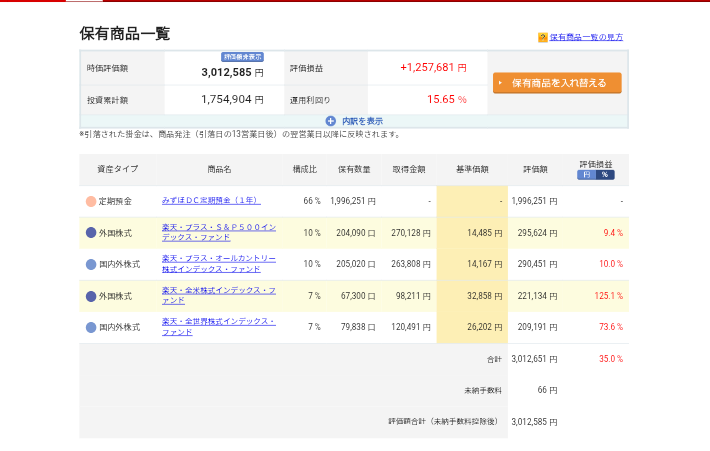Open 楽天・プラス・S&P500インデックス・ファンド link

tap(219, 232)
